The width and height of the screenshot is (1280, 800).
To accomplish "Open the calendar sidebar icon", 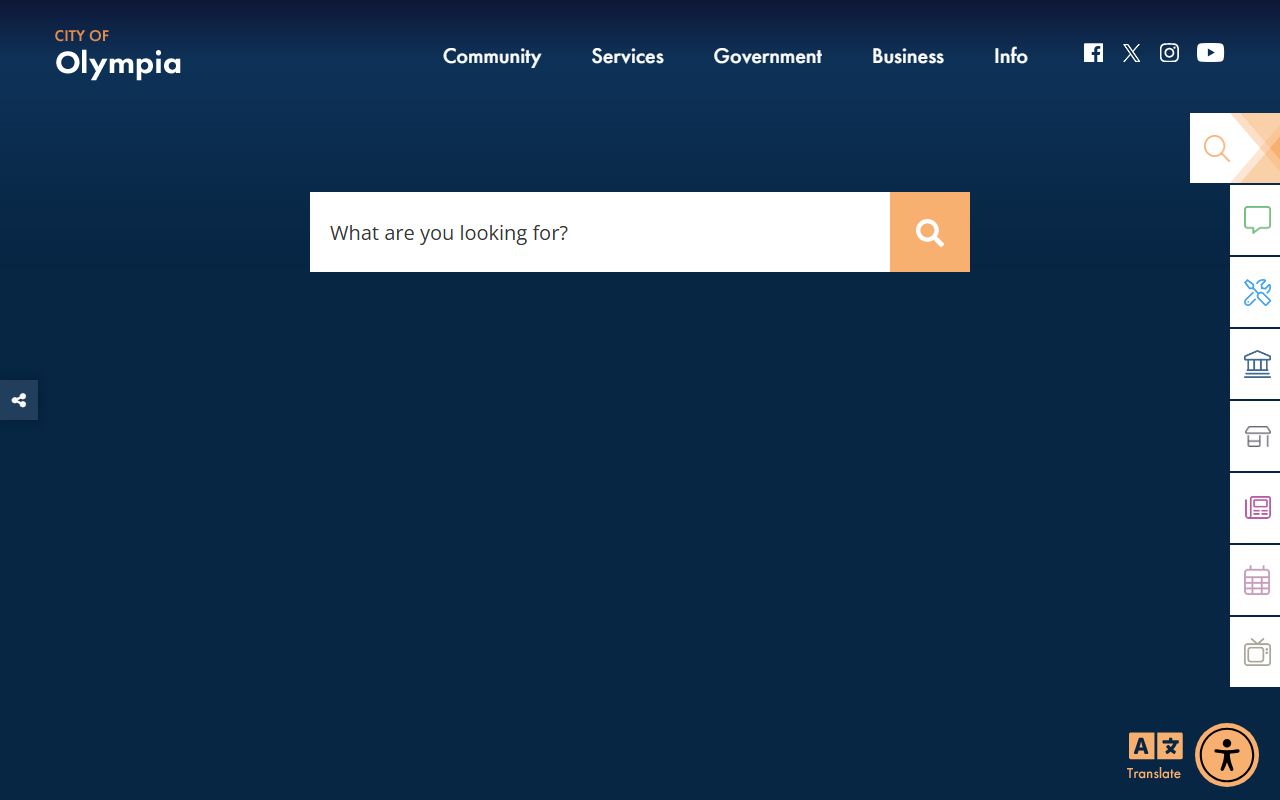I will pos(1256,580).
